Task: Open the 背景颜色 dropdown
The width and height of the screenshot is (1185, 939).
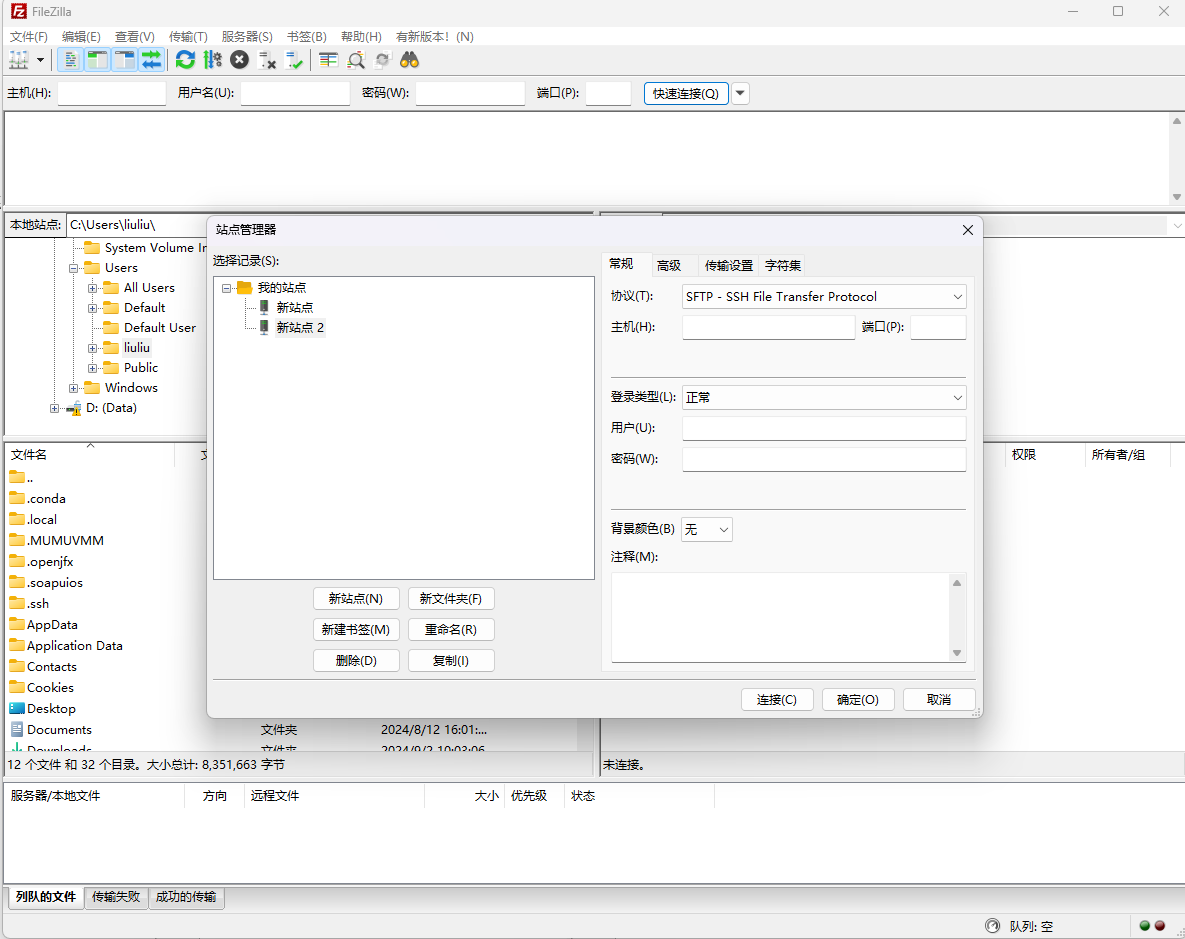Action: [x=724, y=529]
